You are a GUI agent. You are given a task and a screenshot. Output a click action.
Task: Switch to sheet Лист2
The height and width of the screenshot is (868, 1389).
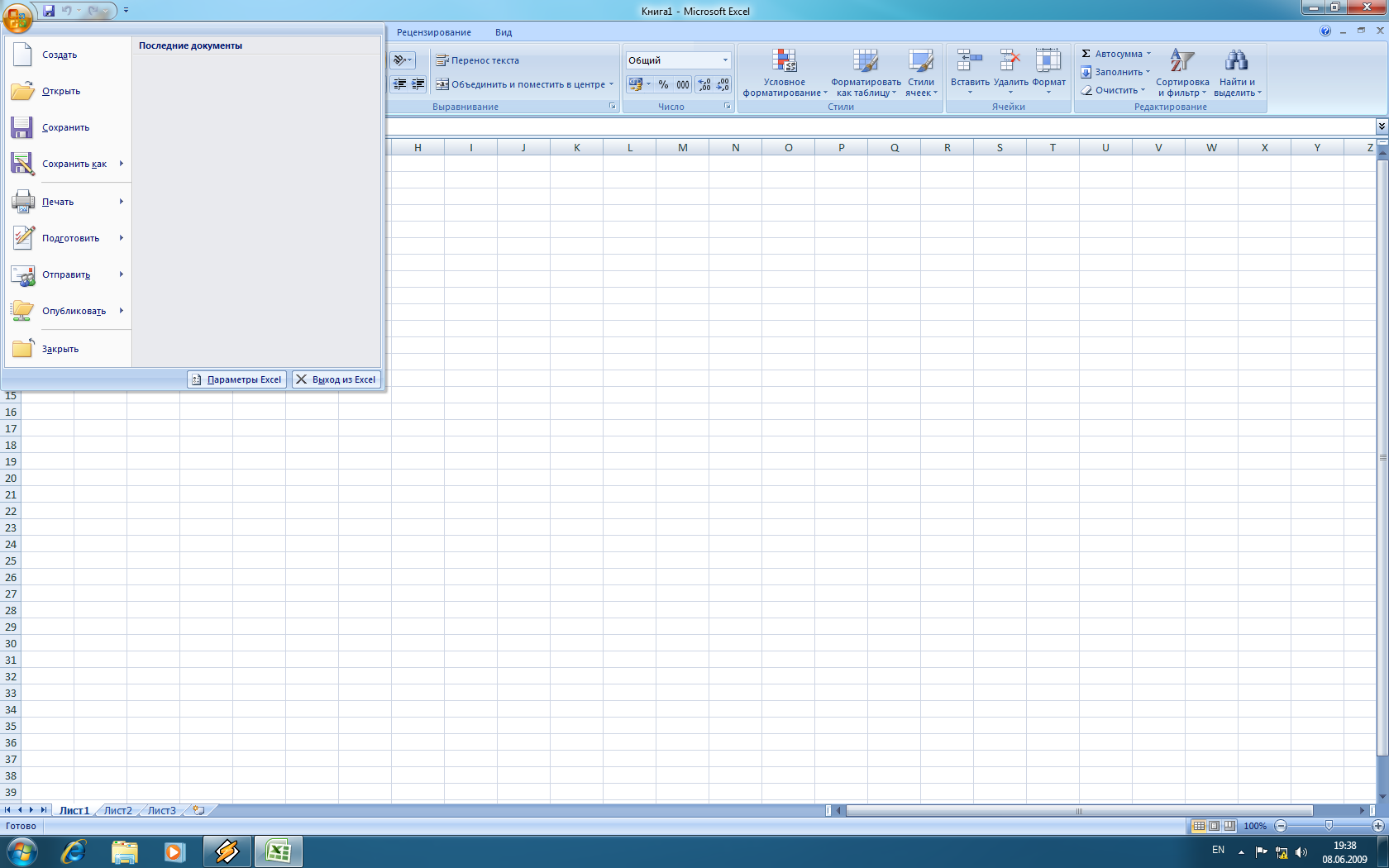(x=117, y=810)
